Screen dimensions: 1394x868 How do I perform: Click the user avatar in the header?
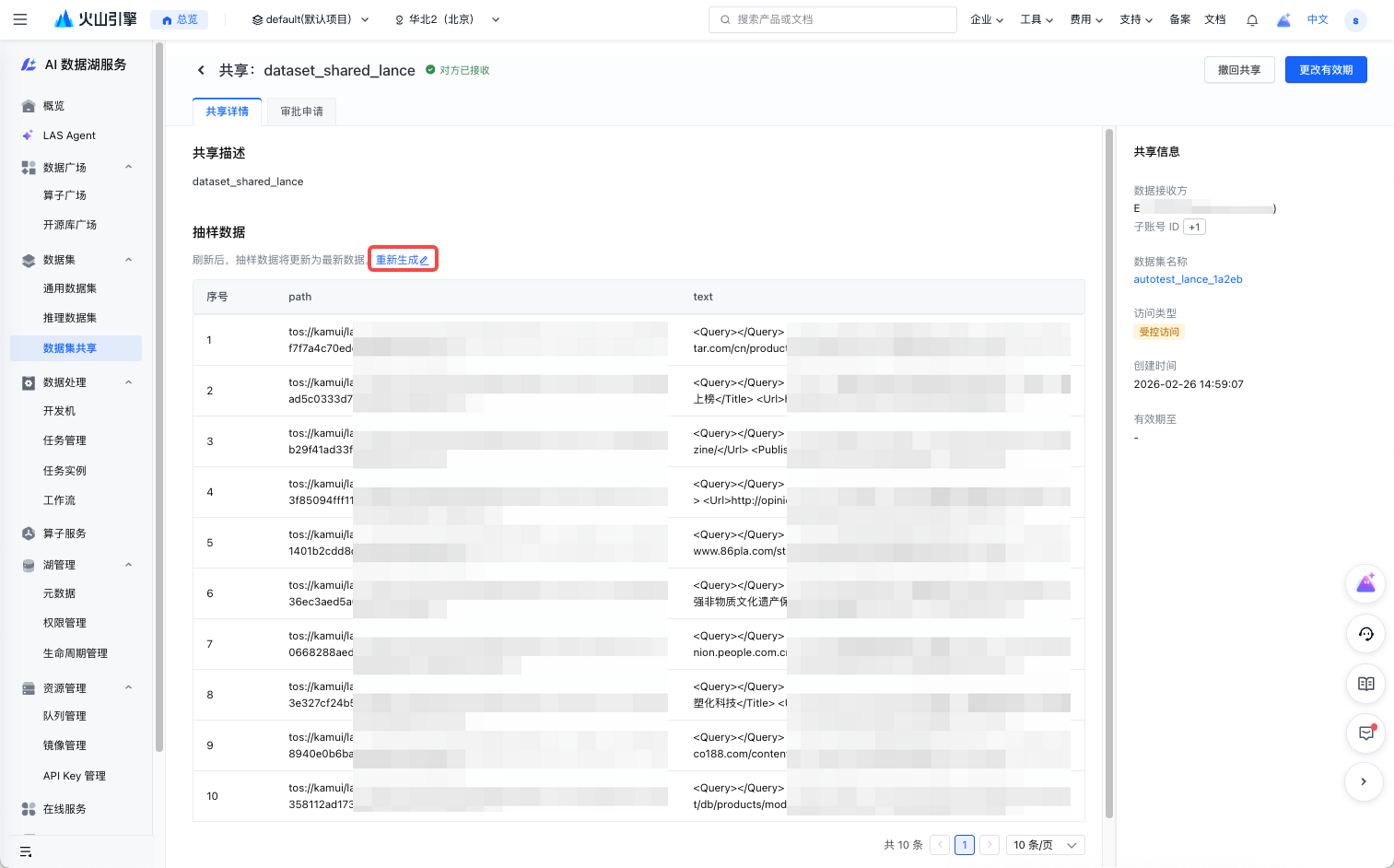coord(1354,20)
